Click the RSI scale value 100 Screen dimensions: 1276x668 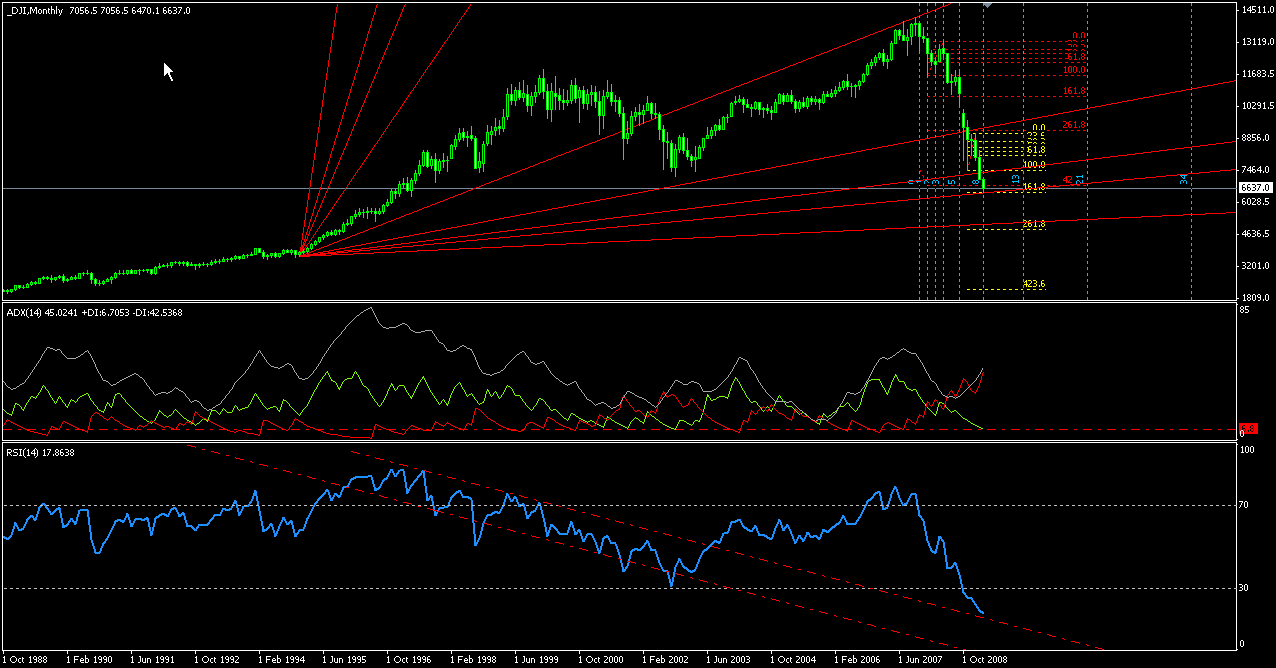coord(1248,450)
